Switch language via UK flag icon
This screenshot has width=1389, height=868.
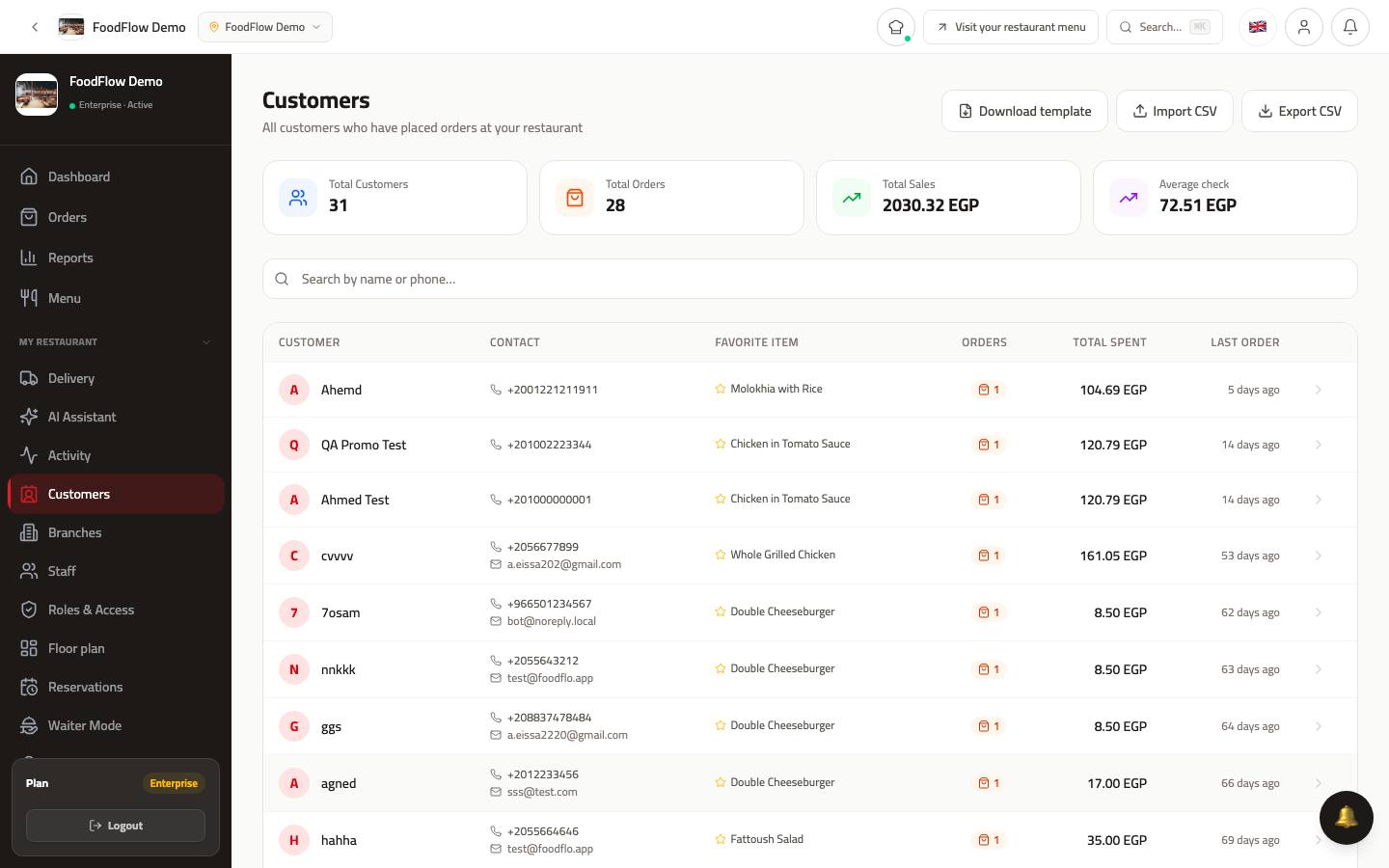point(1258,27)
